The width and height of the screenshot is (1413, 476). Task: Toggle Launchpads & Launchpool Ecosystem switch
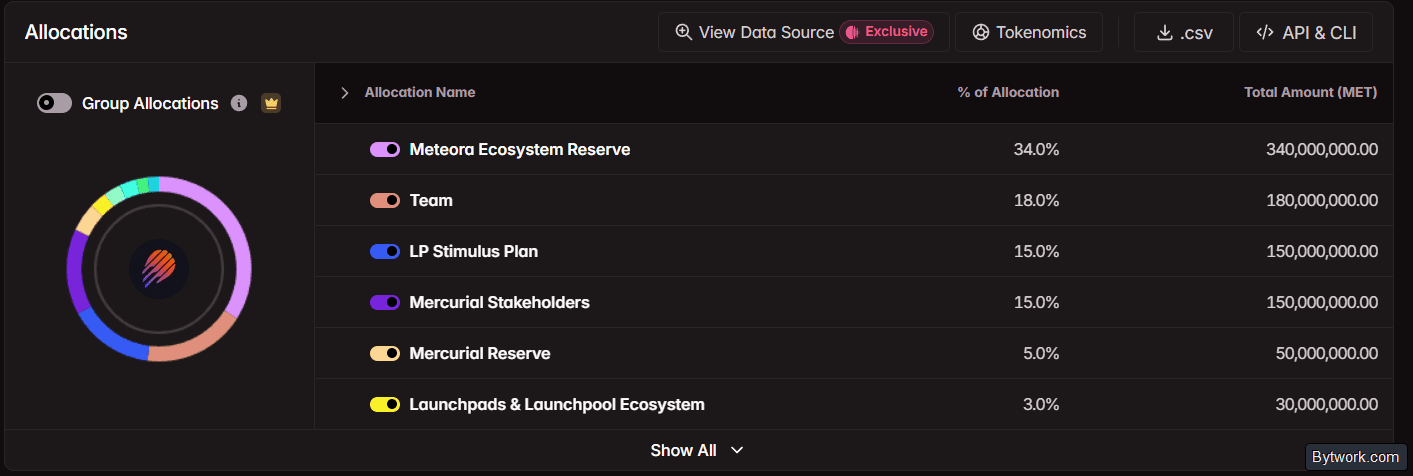(385, 404)
